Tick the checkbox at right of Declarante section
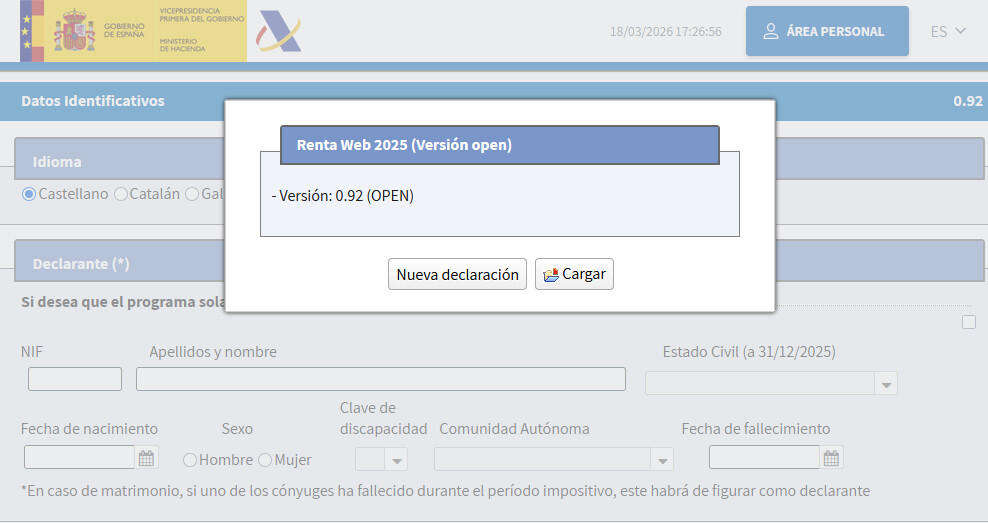Viewport: 988px width, 523px height. pos(969,322)
